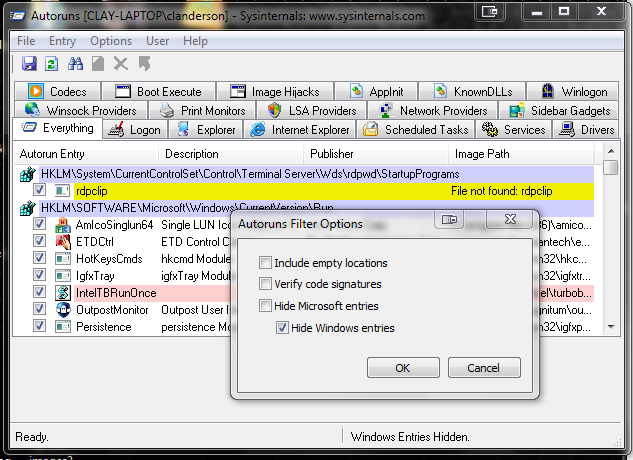
Task: Click the Persistence entry icon
Action: tap(63, 326)
